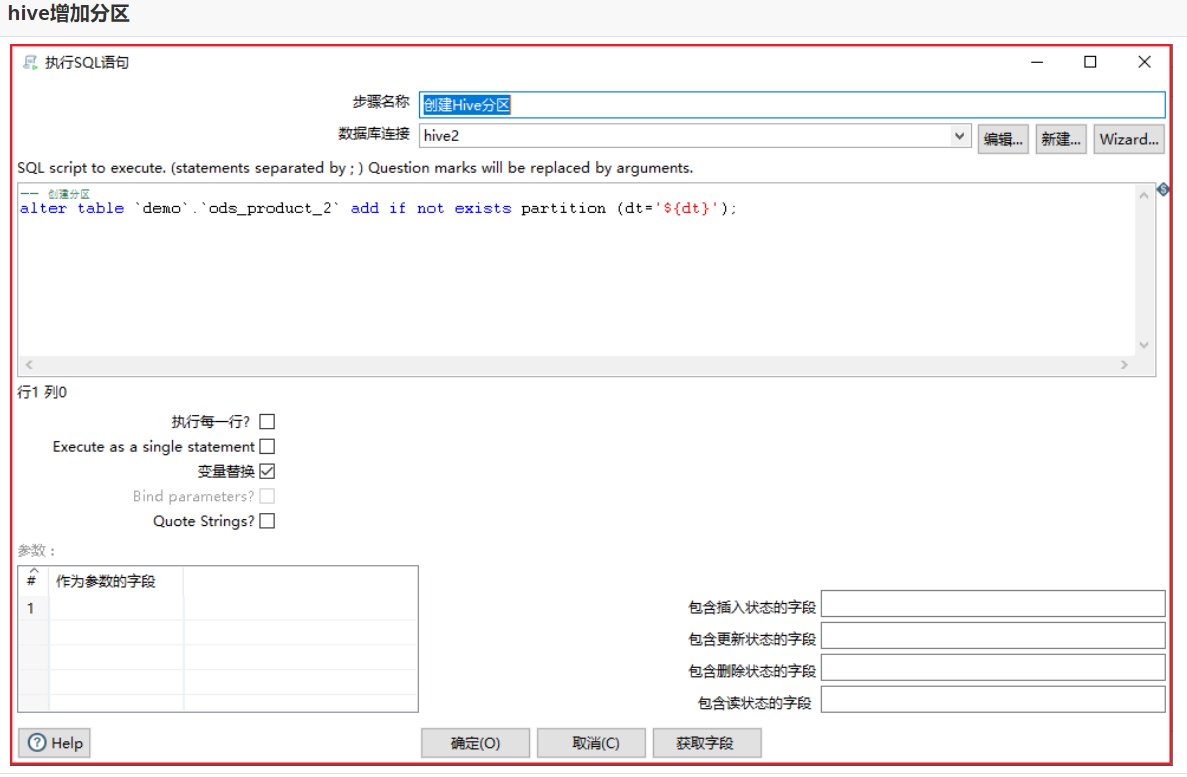Check Execute as a single statement

[x=267, y=446]
